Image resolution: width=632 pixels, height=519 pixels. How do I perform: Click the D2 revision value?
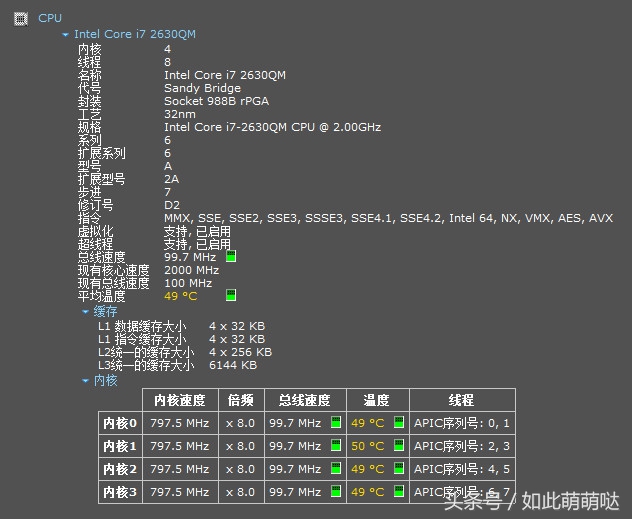[x=172, y=205]
